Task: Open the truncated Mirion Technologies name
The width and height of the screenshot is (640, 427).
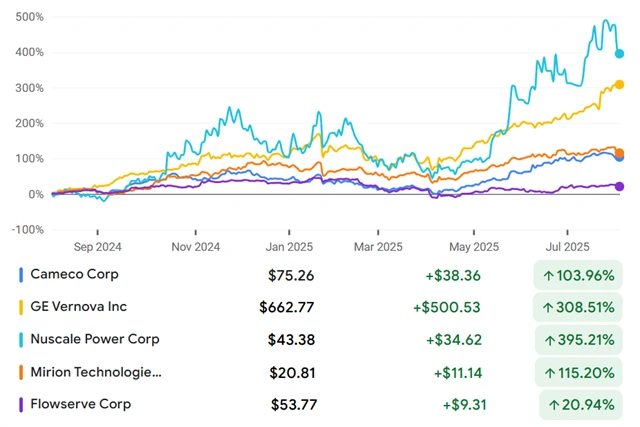Action: tap(95, 372)
